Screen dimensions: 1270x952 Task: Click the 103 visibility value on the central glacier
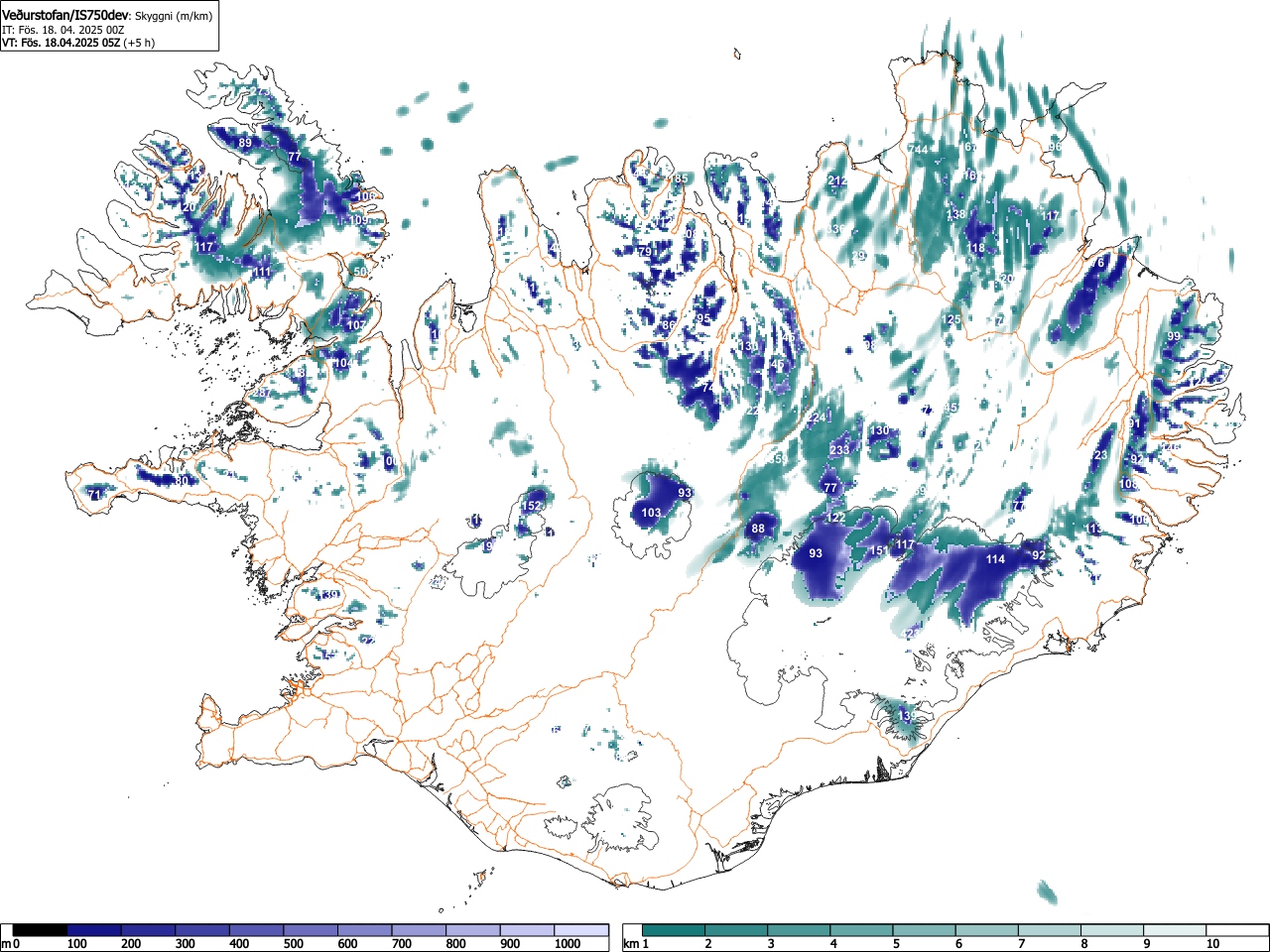651,514
